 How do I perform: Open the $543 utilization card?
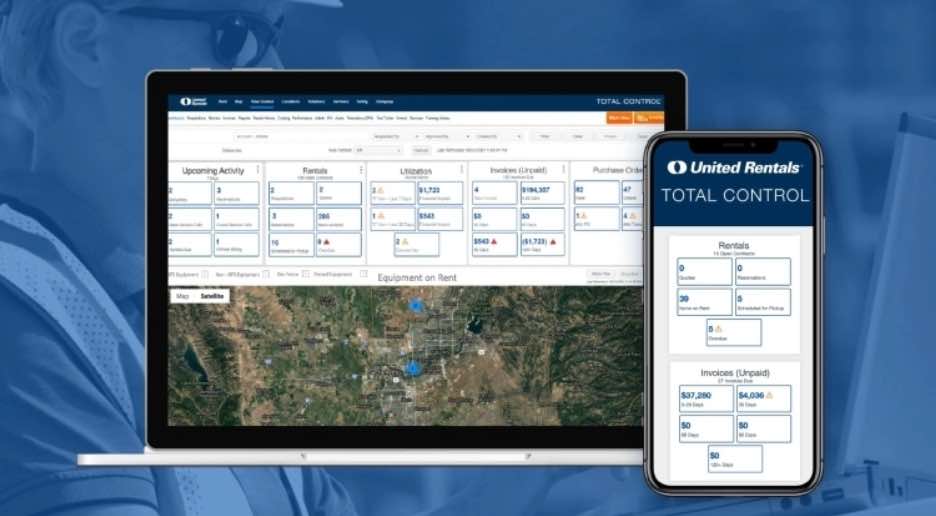click(441, 219)
